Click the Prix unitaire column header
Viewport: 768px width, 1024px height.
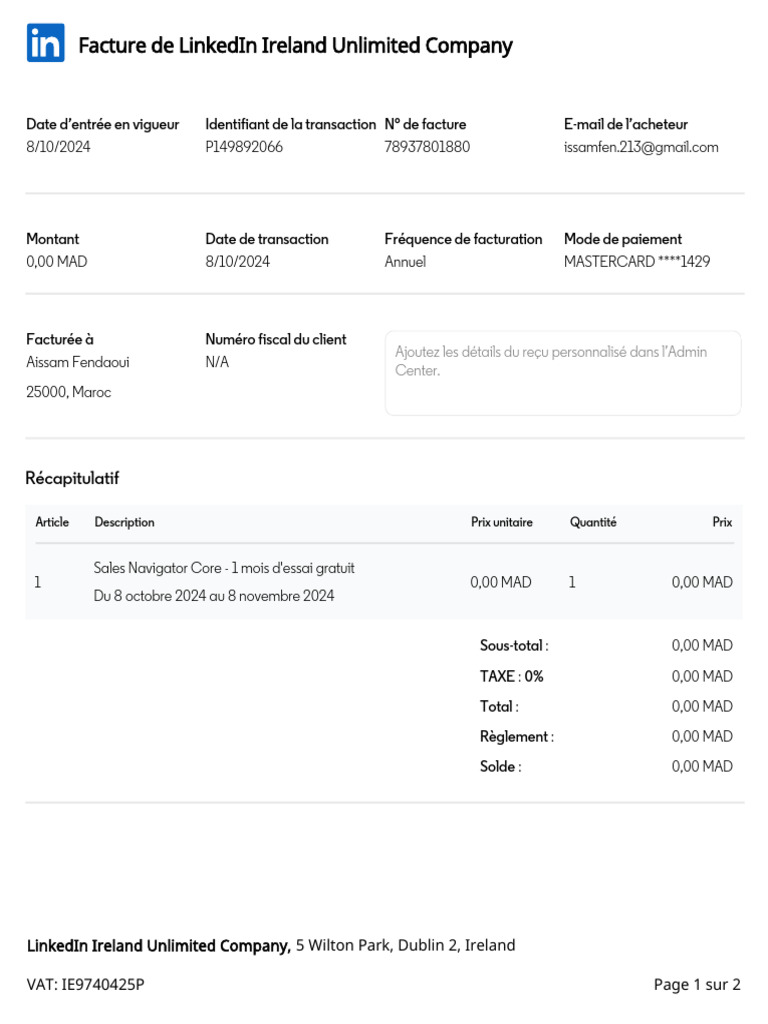tap(501, 522)
